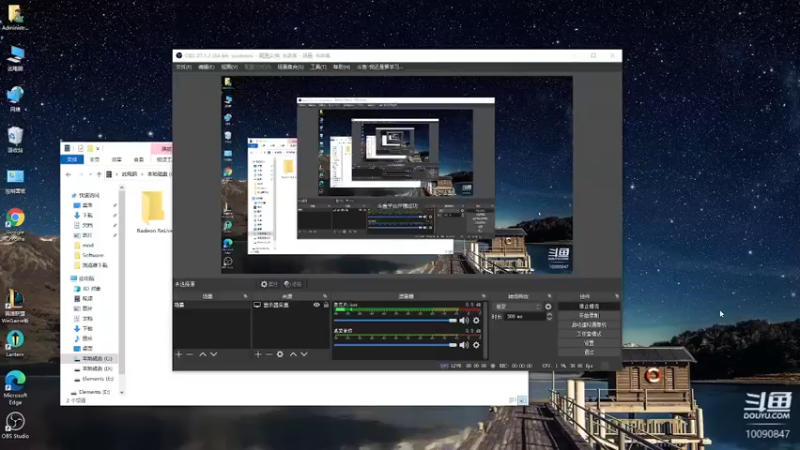Image resolution: width=800 pixels, height=450 pixels.
Task: Pop out the Scenes dock icon
Action: coord(245,296)
